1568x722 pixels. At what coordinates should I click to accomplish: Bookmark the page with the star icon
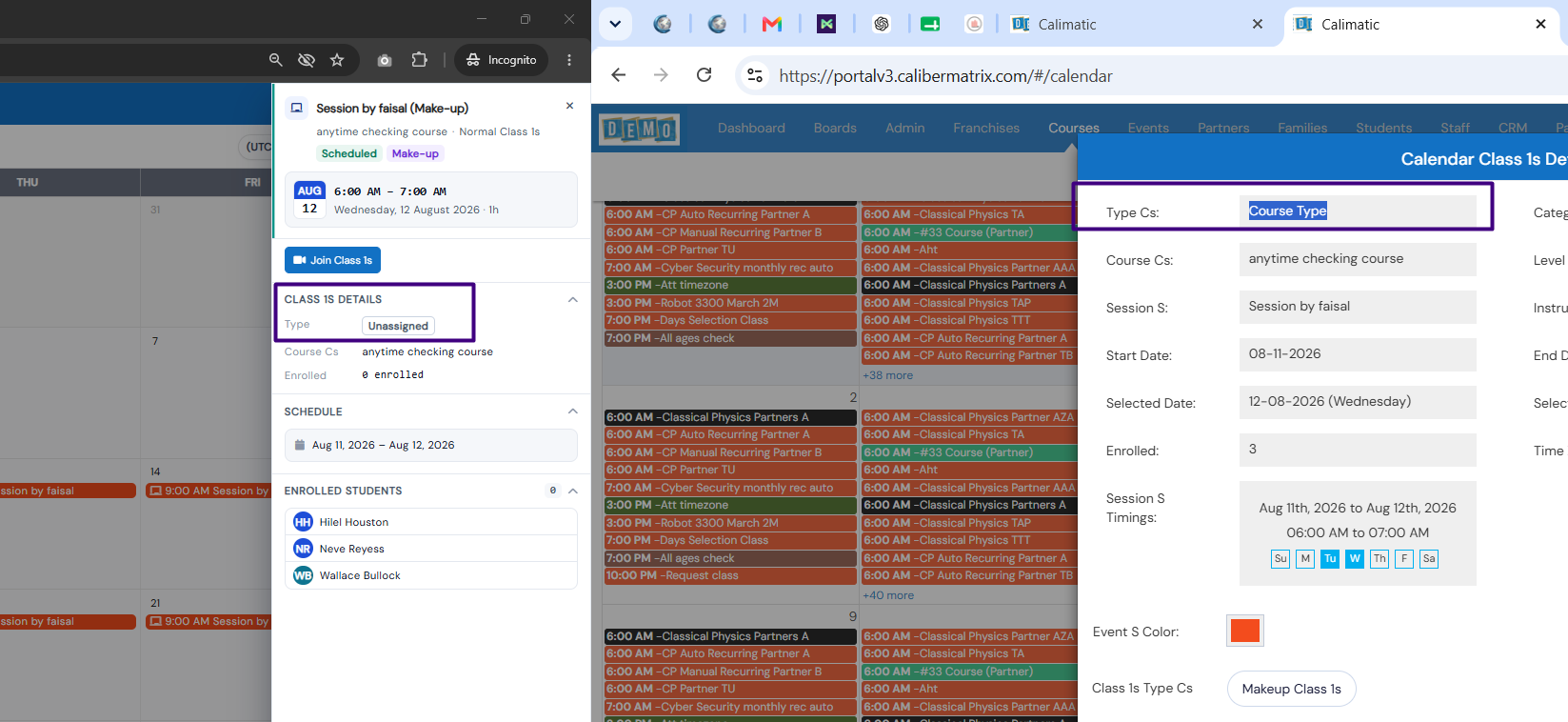[x=337, y=60]
